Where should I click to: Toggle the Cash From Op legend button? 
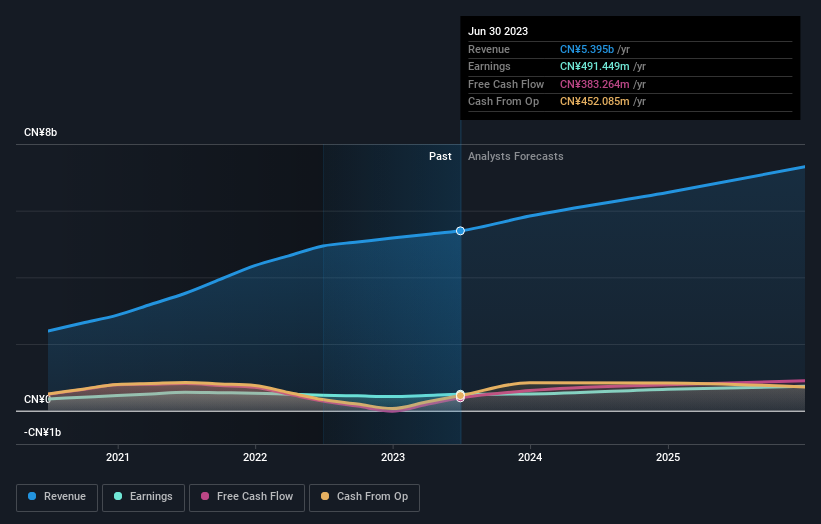coord(364,497)
